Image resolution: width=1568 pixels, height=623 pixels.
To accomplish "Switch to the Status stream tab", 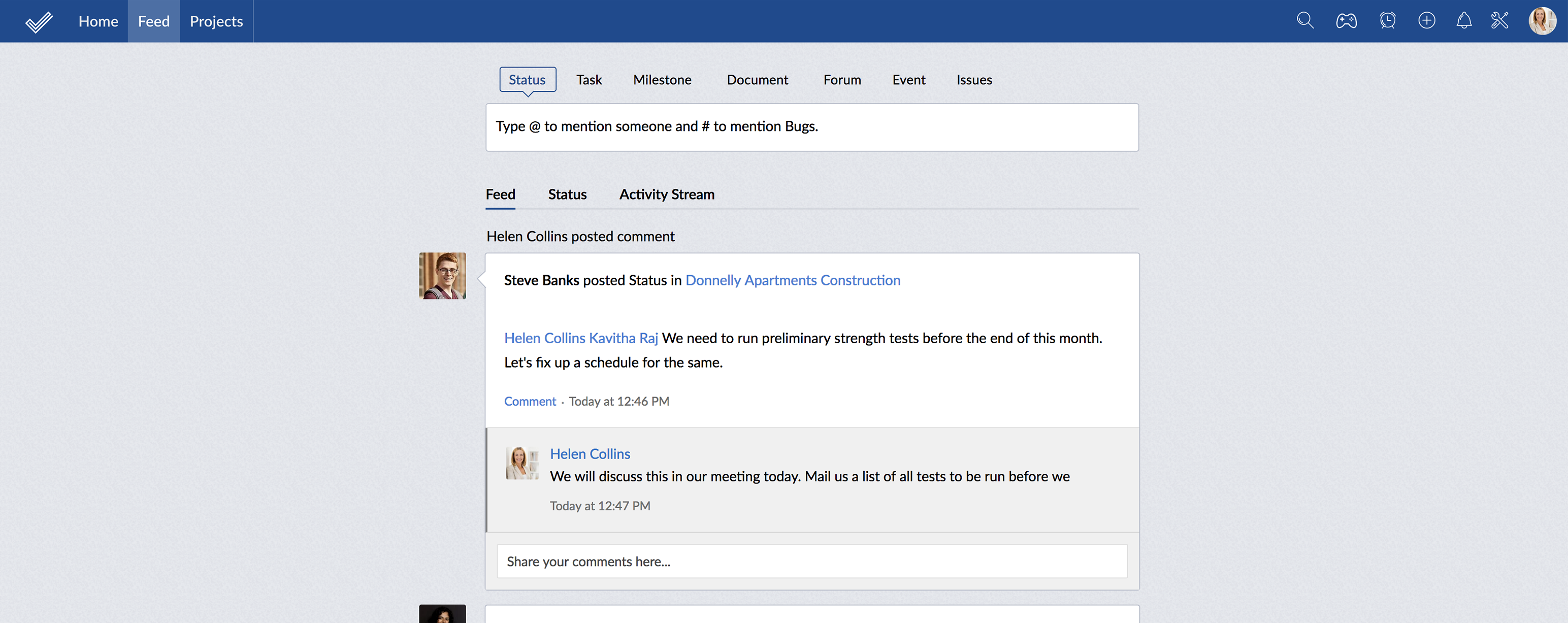I will [567, 194].
